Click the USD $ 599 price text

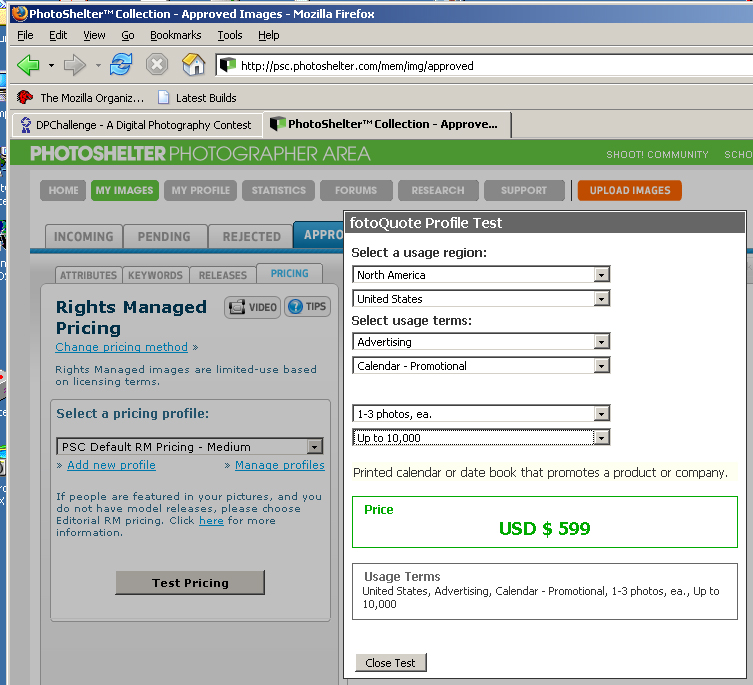(x=545, y=528)
